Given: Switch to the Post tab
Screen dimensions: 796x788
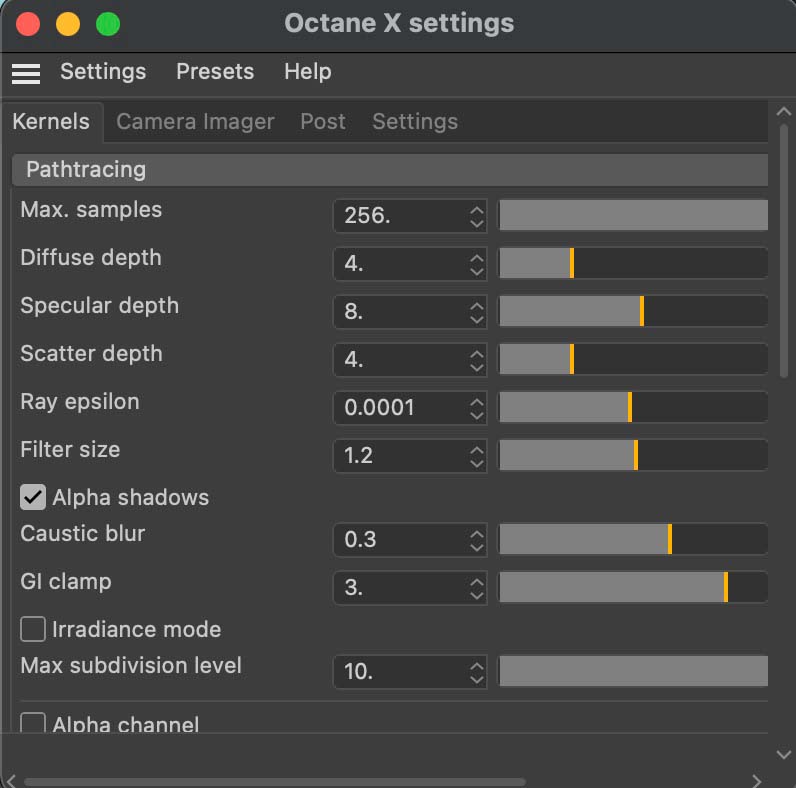Looking at the screenshot, I should click(x=323, y=122).
